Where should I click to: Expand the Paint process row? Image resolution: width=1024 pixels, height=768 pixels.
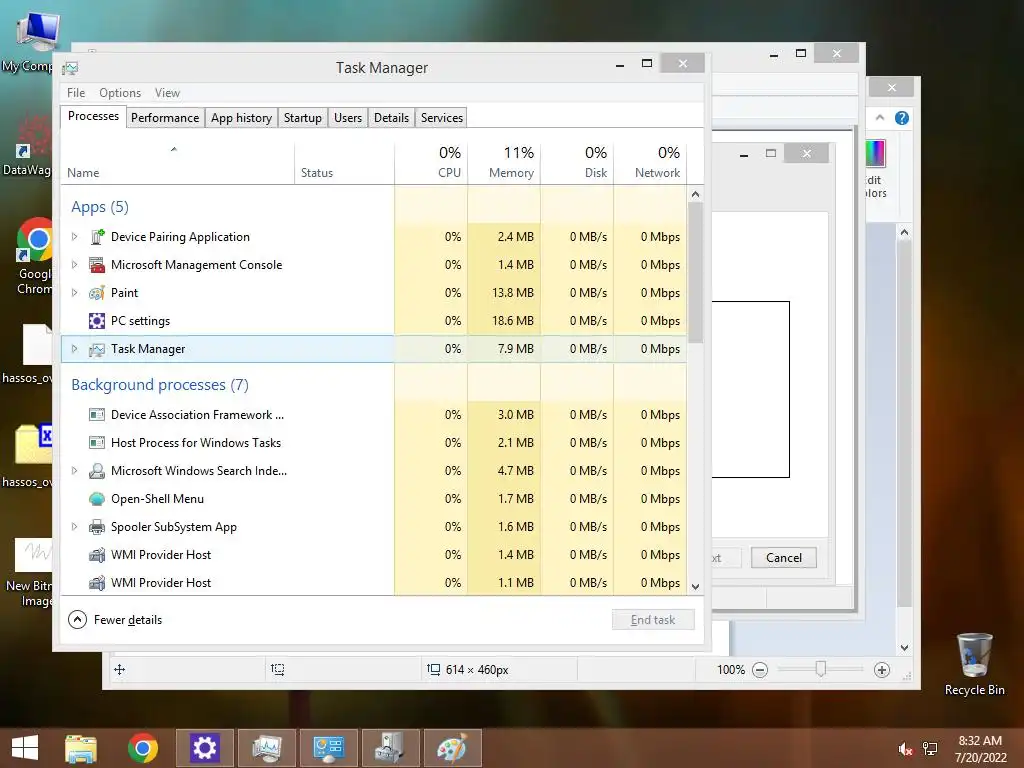74,293
